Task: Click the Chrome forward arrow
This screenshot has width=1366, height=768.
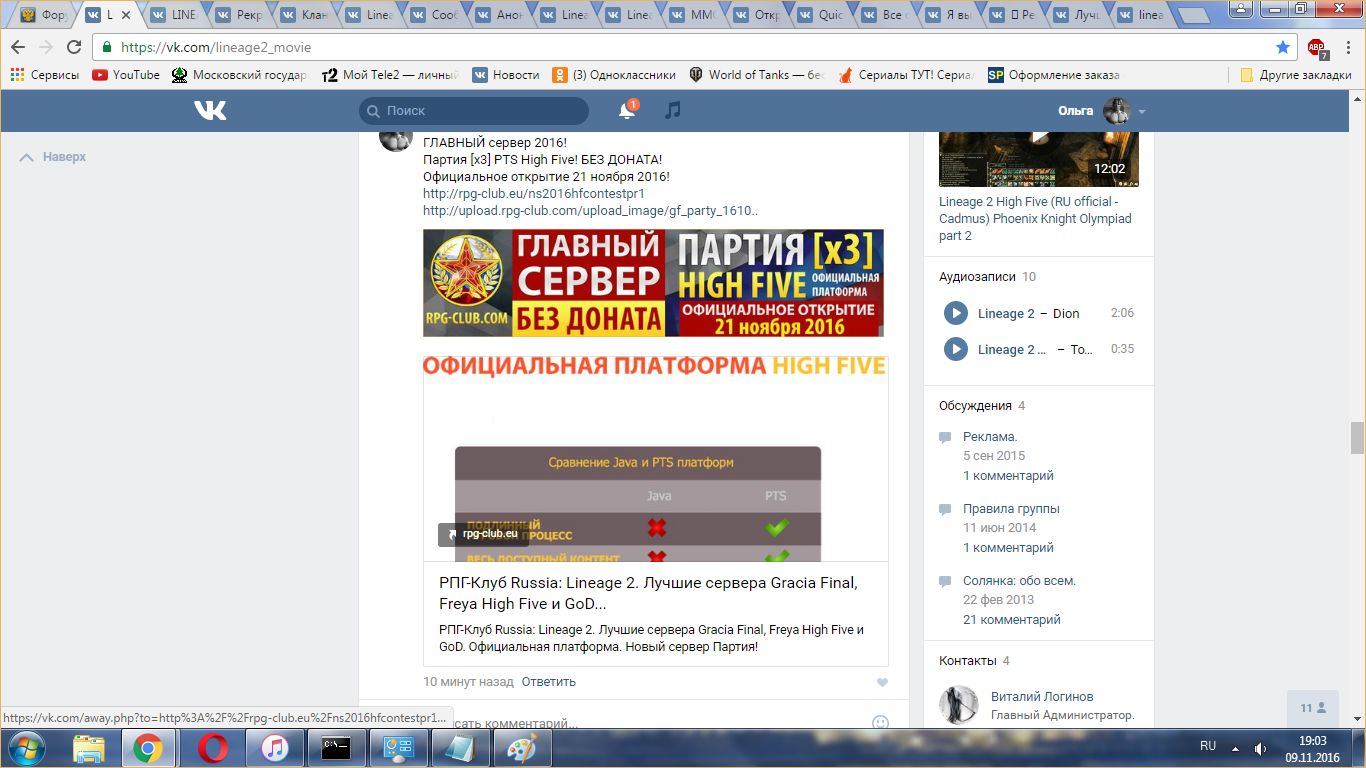Action: [x=46, y=47]
